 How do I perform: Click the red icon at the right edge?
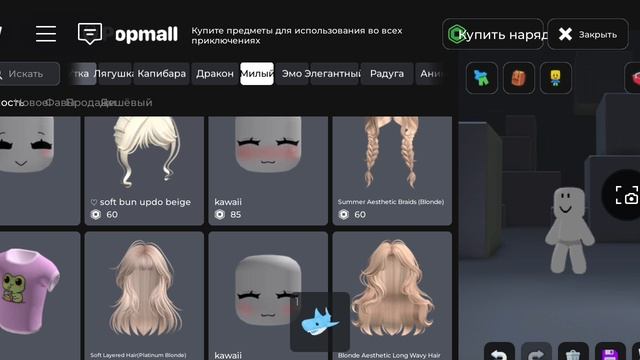(x=633, y=78)
